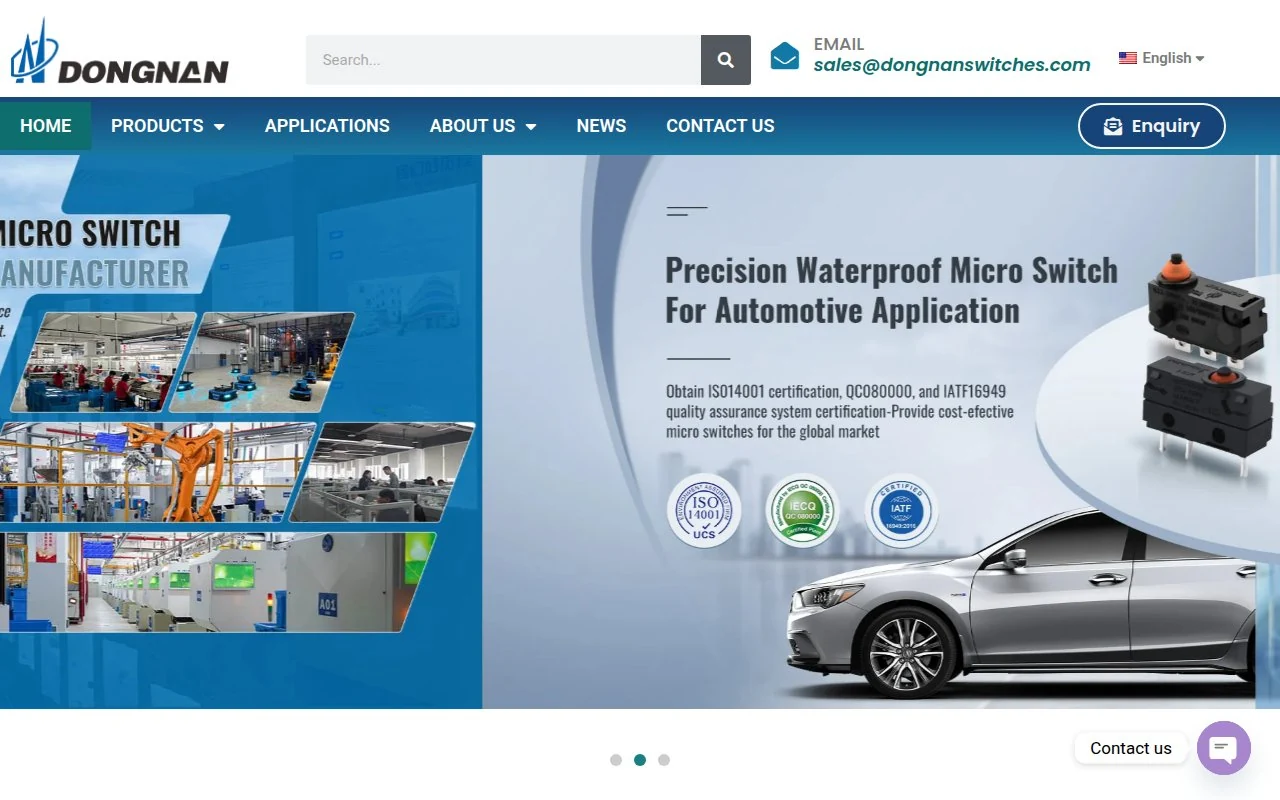
Task: Click the IECQ green certification badge
Action: pos(802,511)
